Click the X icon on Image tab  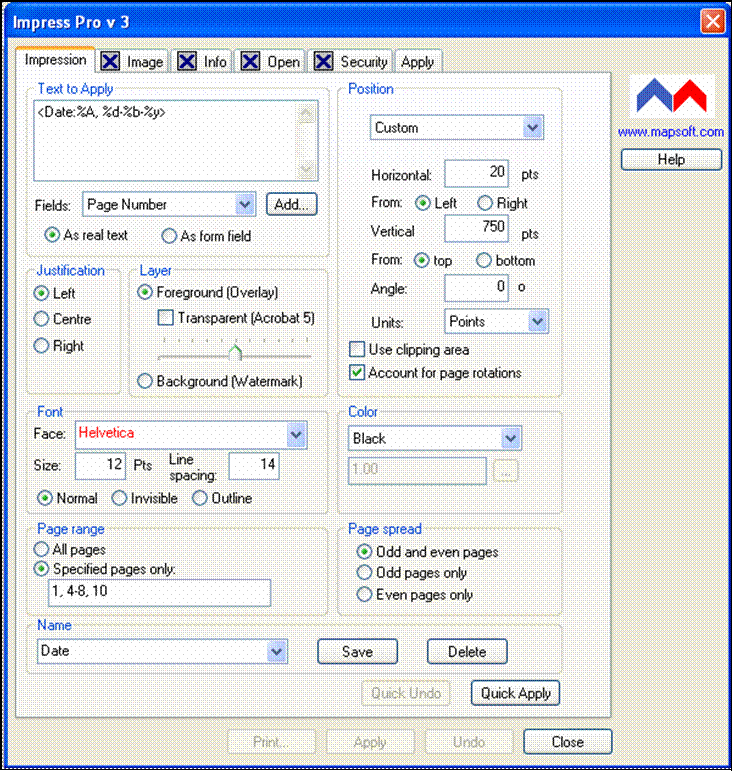[x=110, y=62]
